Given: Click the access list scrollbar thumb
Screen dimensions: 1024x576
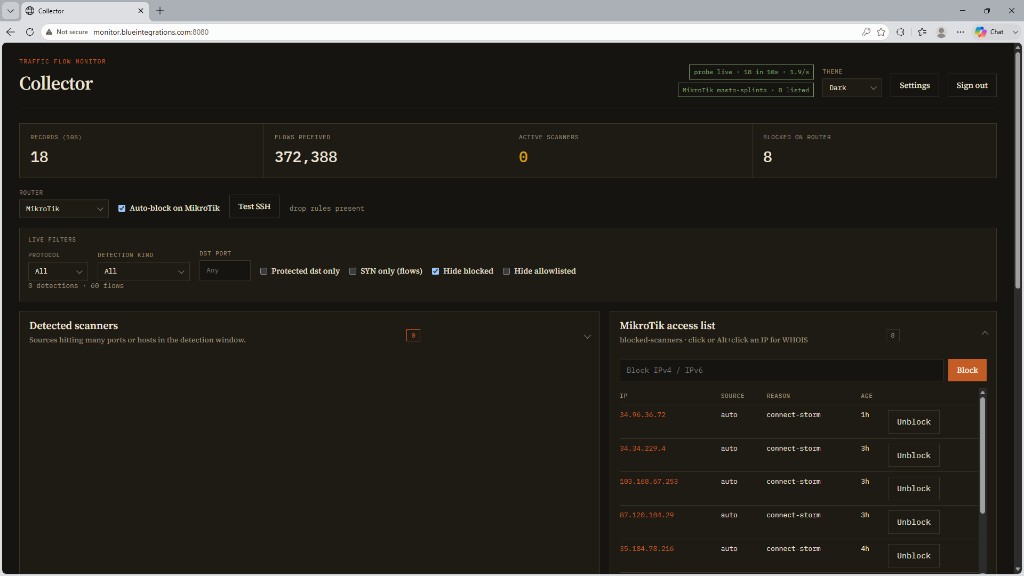Looking at the screenshot, I should coord(982,455).
